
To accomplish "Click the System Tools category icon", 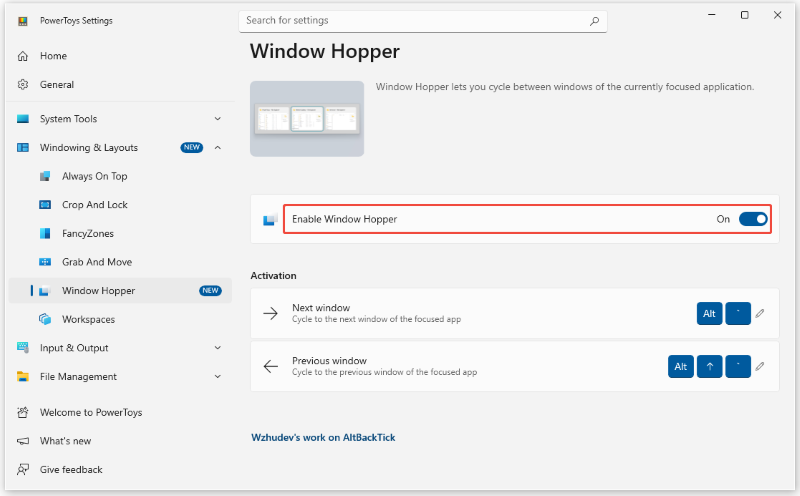I will point(22,119).
